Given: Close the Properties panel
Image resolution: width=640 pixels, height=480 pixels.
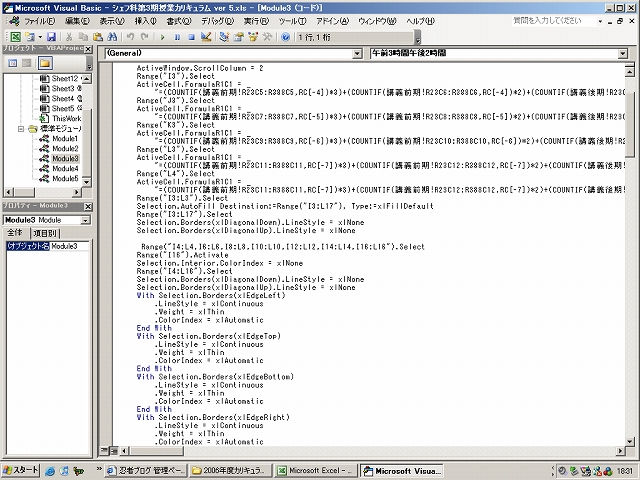Looking at the screenshot, I should [88, 207].
